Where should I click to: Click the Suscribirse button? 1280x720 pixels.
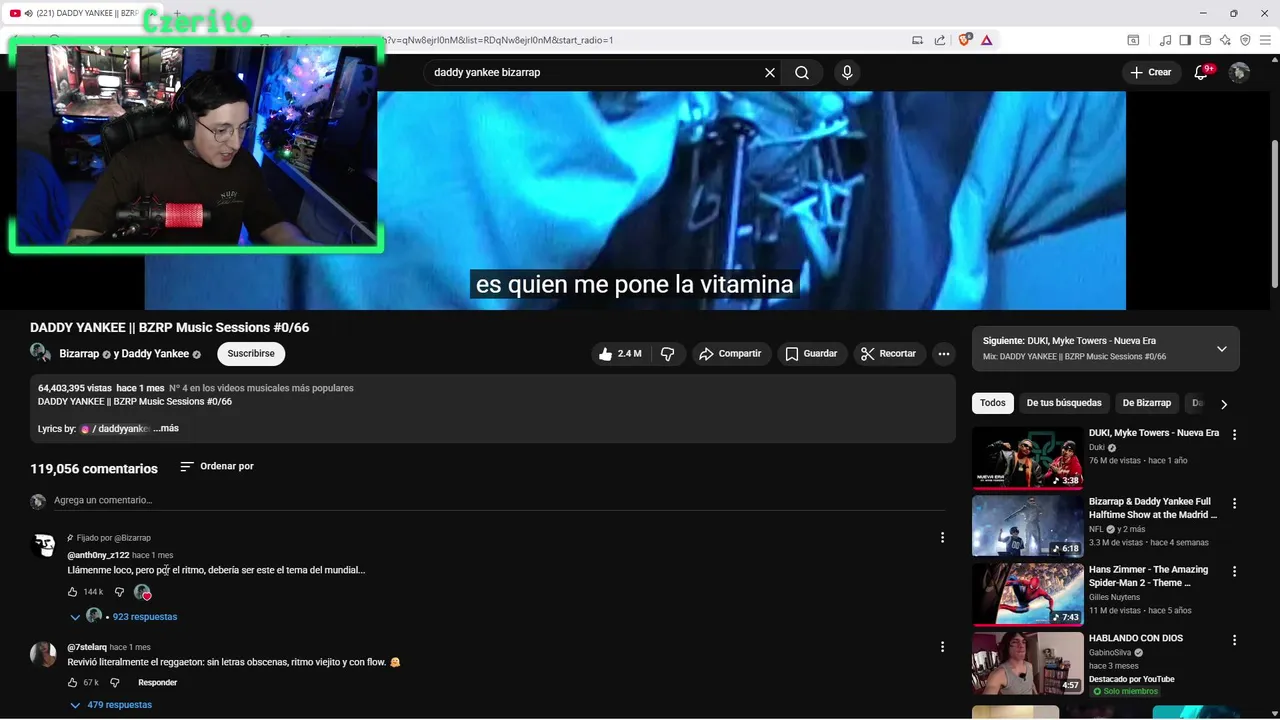pyautogui.click(x=251, y=354)
